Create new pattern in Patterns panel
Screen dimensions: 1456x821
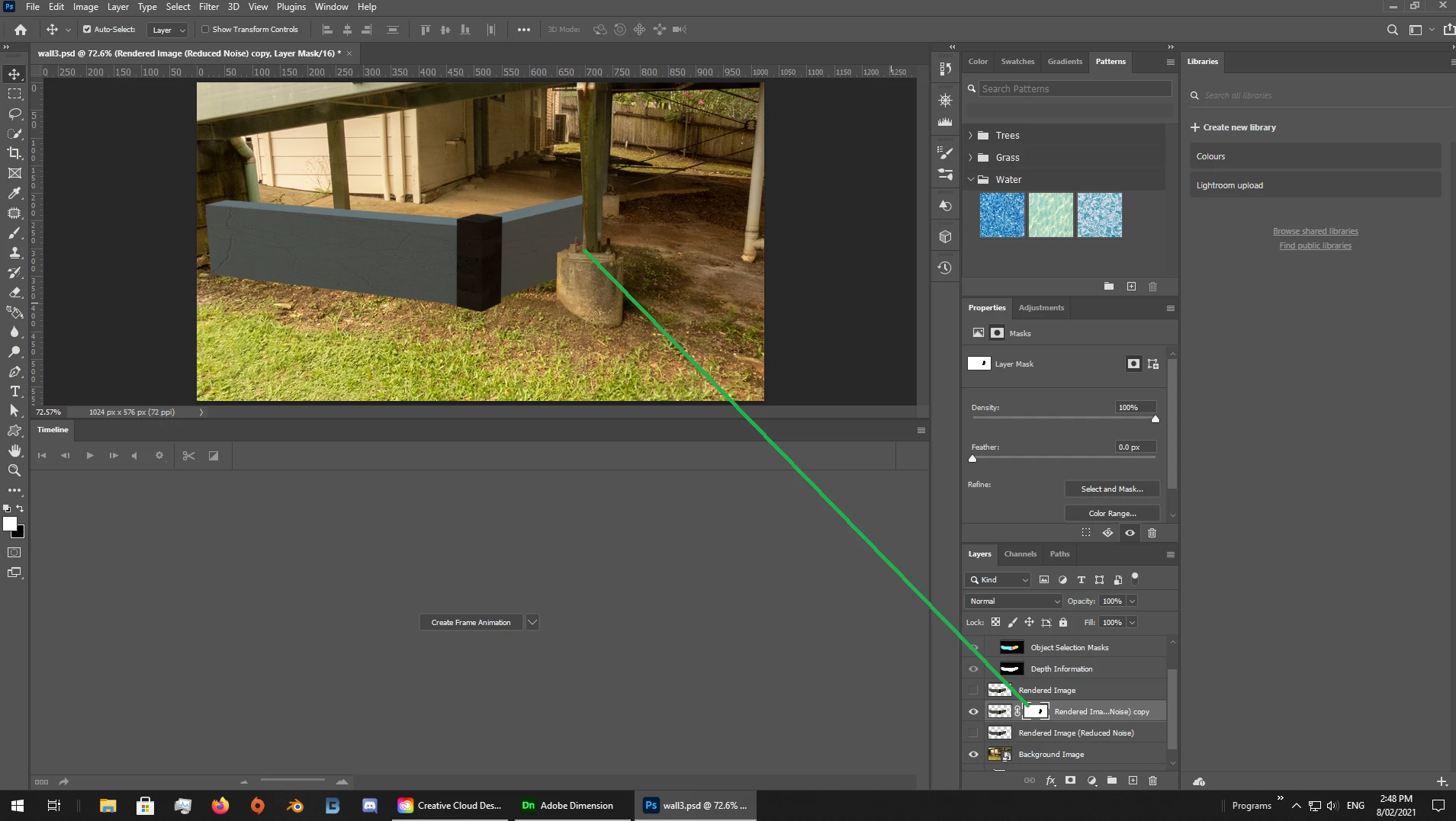(x=1131, y=287)
